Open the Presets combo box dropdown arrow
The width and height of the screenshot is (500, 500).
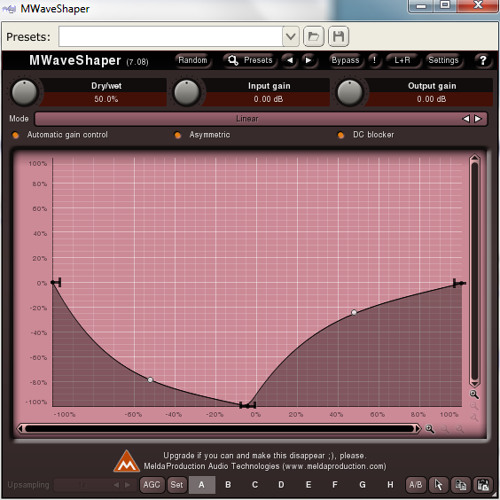(290, 36)
